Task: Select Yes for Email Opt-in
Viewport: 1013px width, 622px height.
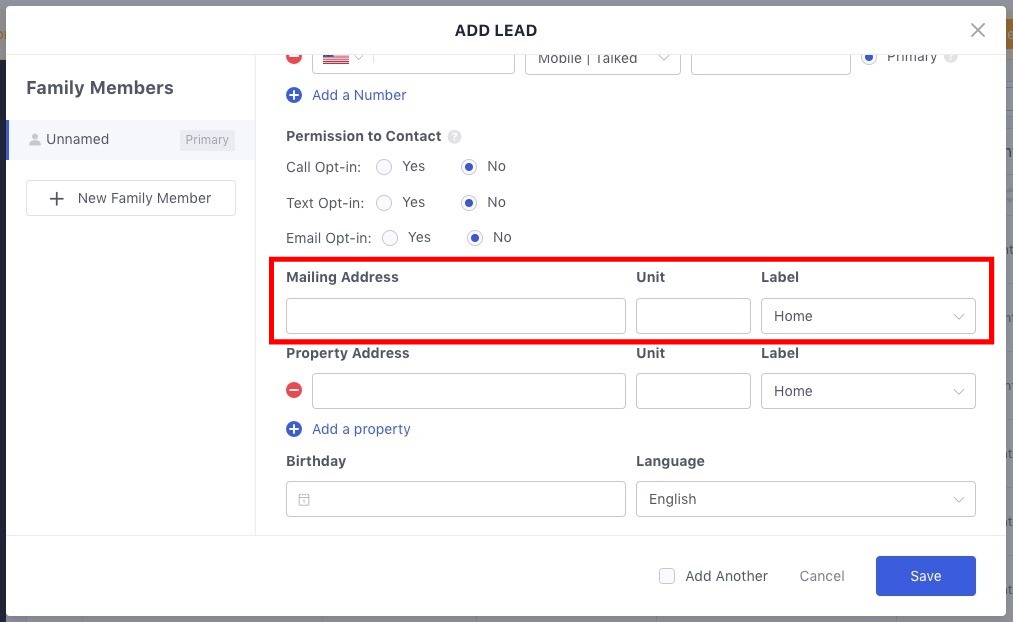Action: [x=390, y=238]
